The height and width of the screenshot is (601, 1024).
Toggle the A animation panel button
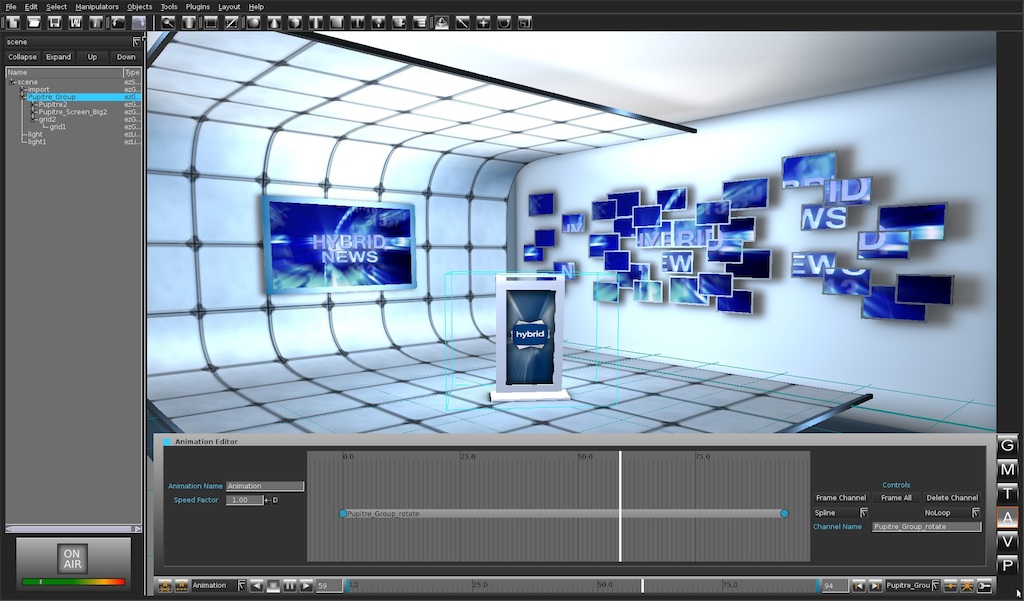[x=1008, y=517]
